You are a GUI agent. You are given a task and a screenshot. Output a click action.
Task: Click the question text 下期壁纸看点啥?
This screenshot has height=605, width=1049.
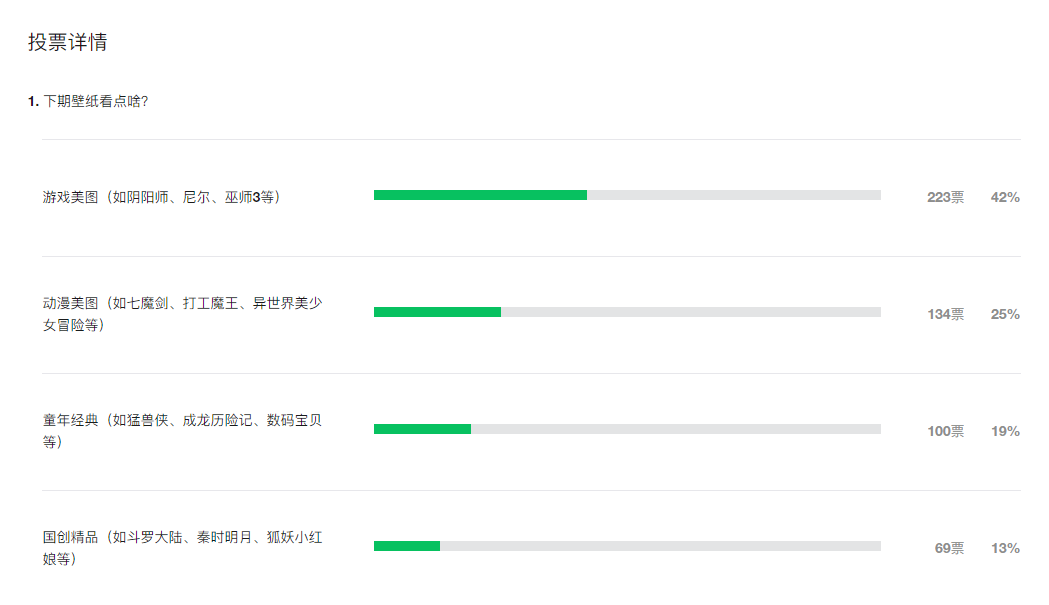[96, 101]
